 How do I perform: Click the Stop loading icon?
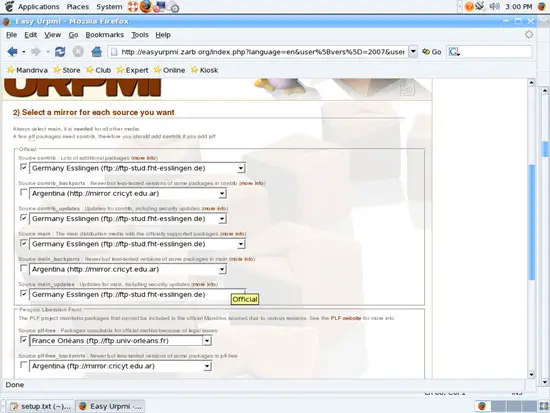(78, 52)
